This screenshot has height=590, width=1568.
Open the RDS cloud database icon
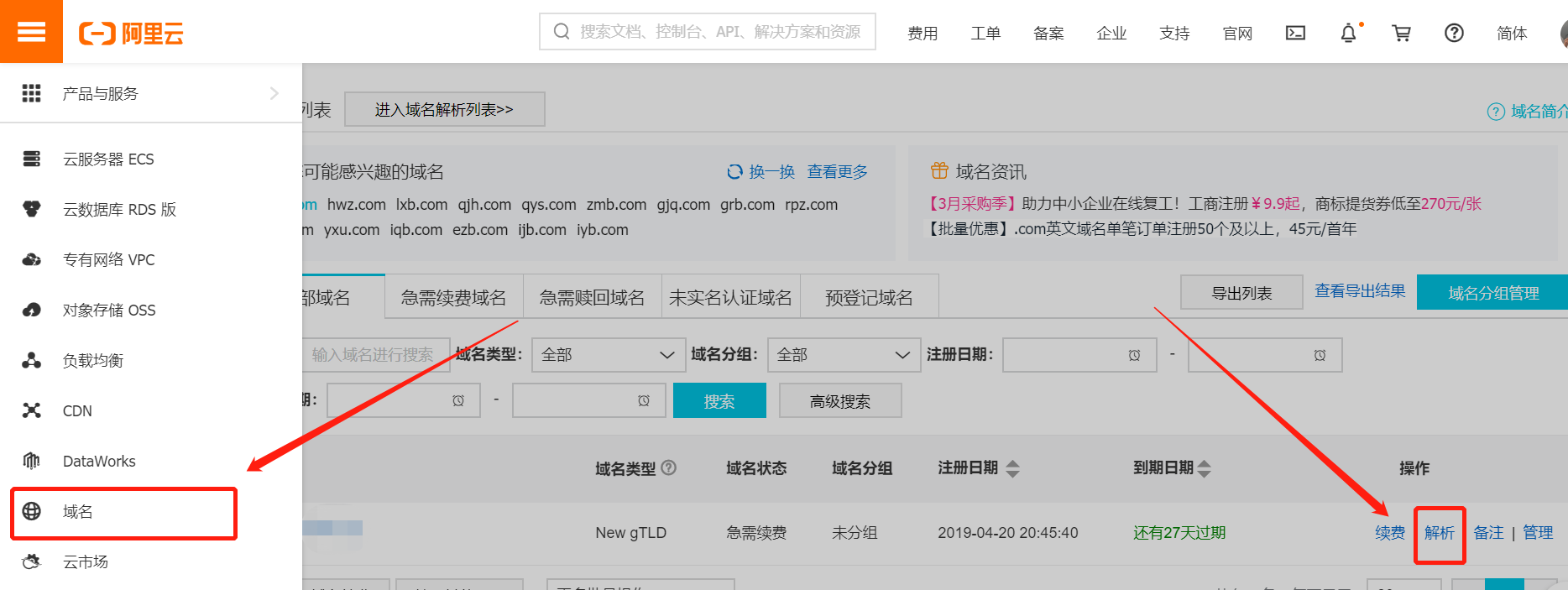[x=32, y=209]
